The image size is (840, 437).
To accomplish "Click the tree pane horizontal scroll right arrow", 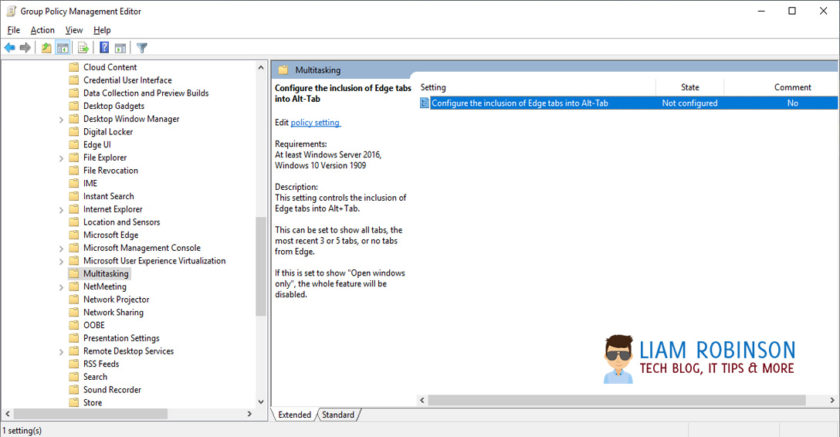I will click(x=249, y=414).
